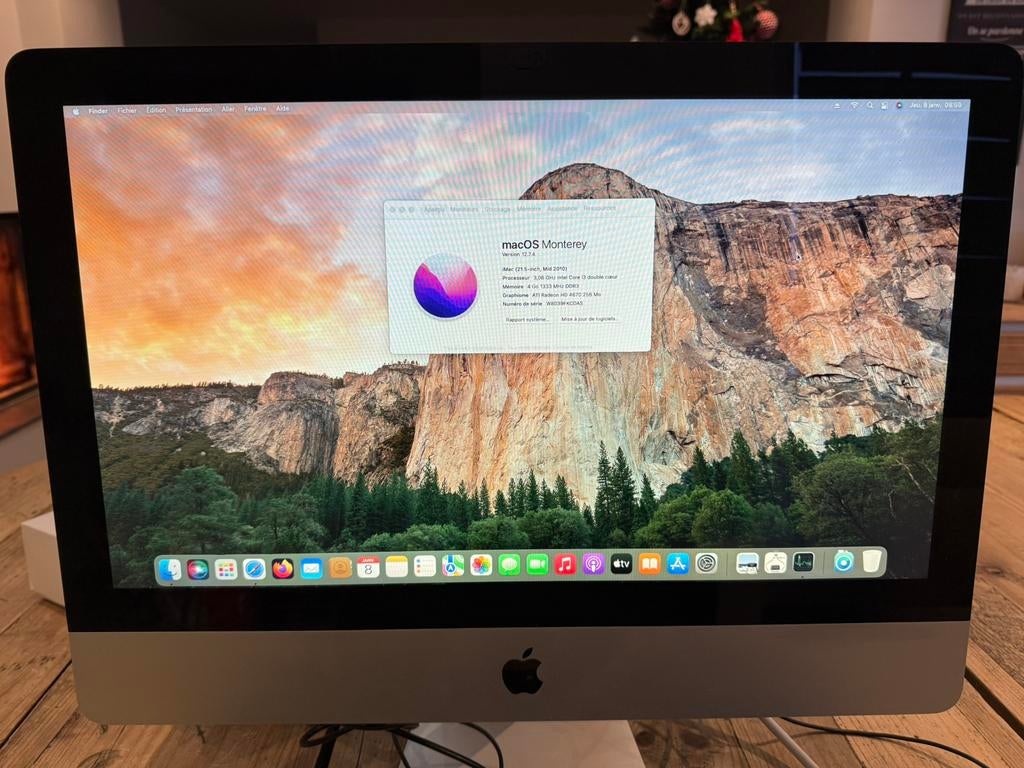Switch to the Stockage tab
Screen dimensions: 1024x768
497,209
